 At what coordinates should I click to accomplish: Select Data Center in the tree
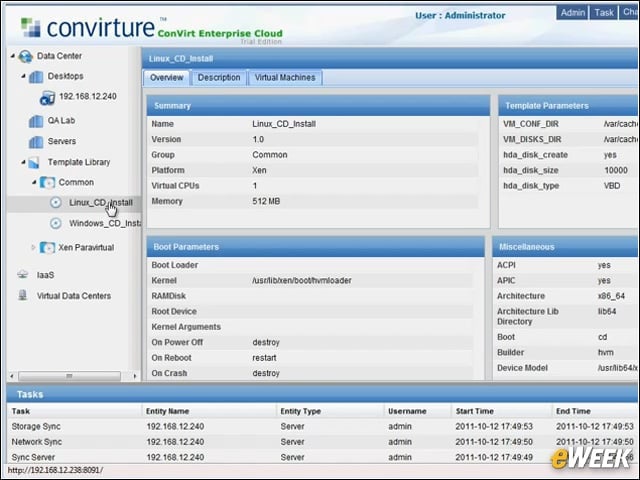coord(59,56)
